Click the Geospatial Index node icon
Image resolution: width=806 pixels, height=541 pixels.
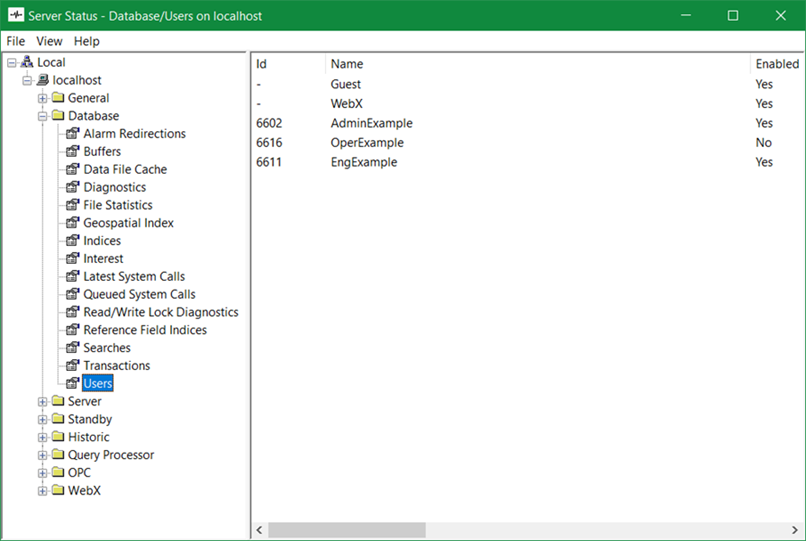[72, 223]
